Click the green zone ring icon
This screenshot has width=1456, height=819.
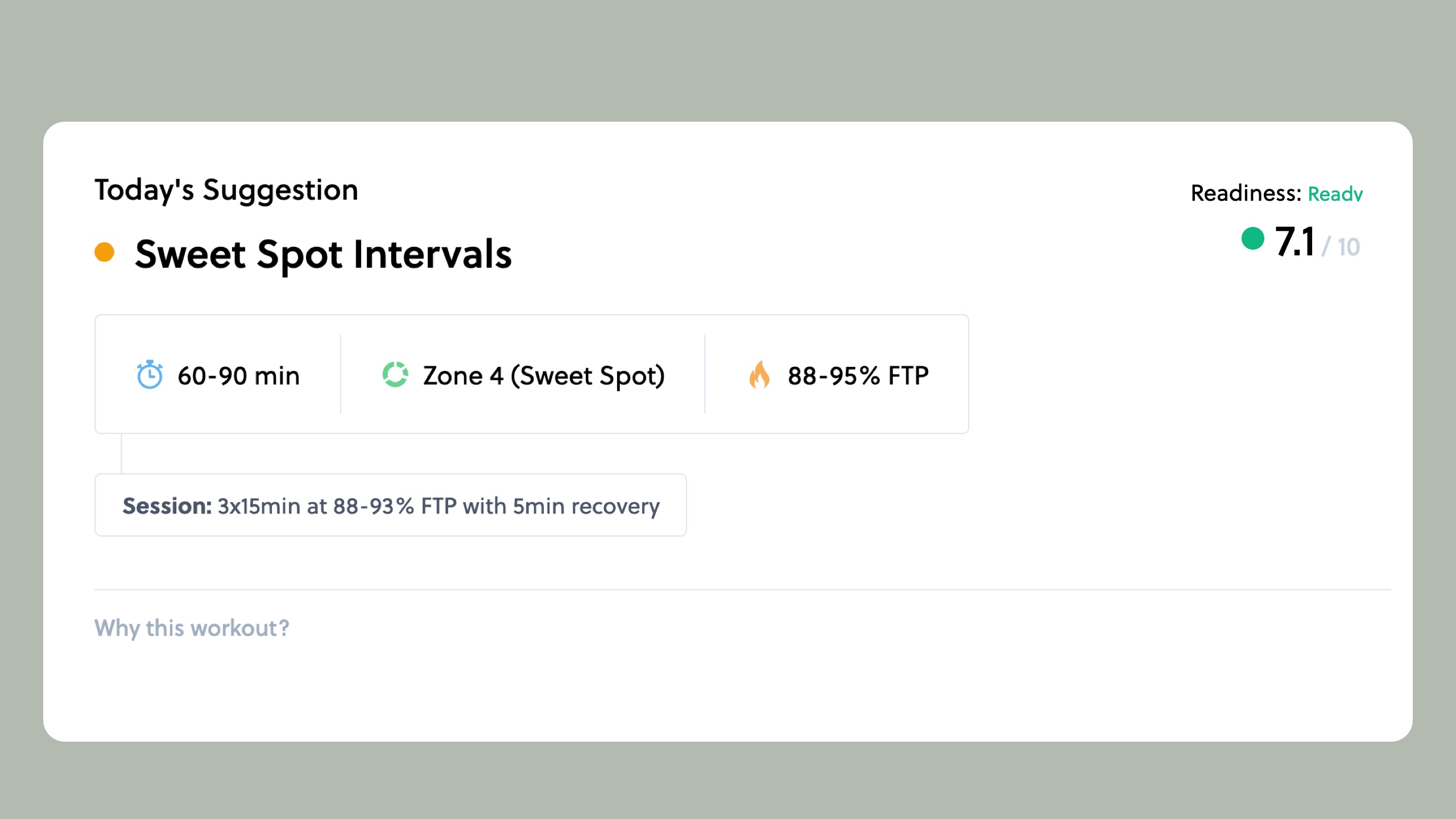tap(395, 375)
